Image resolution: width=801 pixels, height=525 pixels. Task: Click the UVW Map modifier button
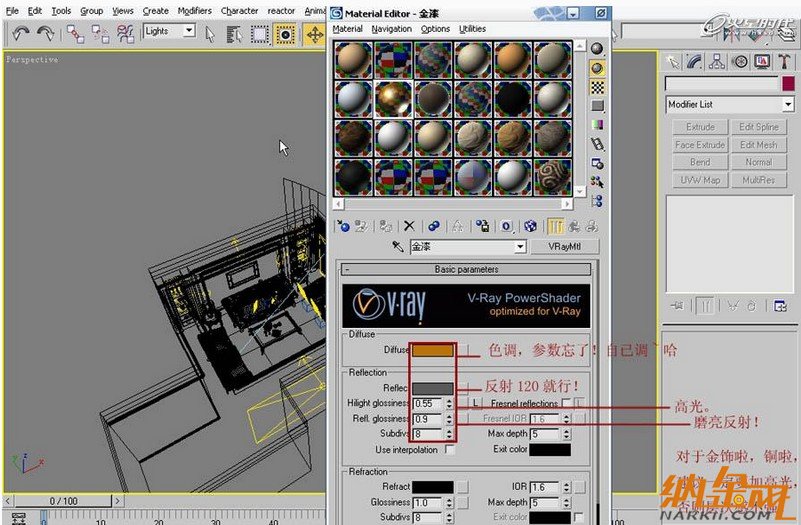coord(700,180)
